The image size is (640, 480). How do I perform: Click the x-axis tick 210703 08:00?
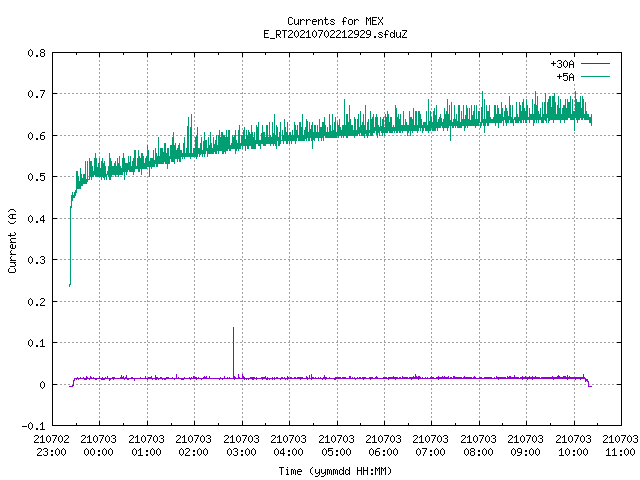point(479,446)
